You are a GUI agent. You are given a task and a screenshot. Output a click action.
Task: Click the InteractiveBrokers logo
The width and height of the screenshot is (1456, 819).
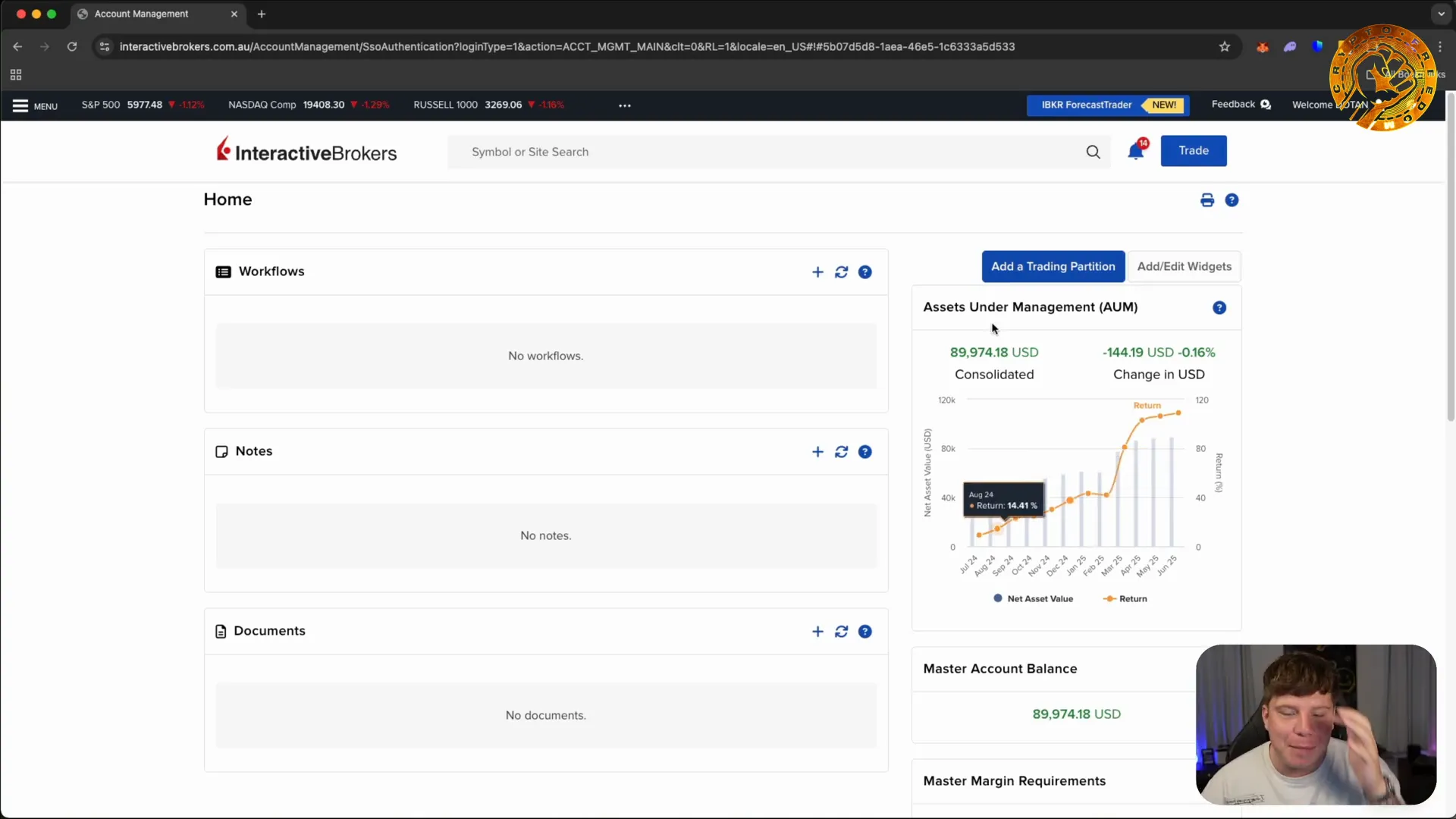coord(306,151)
